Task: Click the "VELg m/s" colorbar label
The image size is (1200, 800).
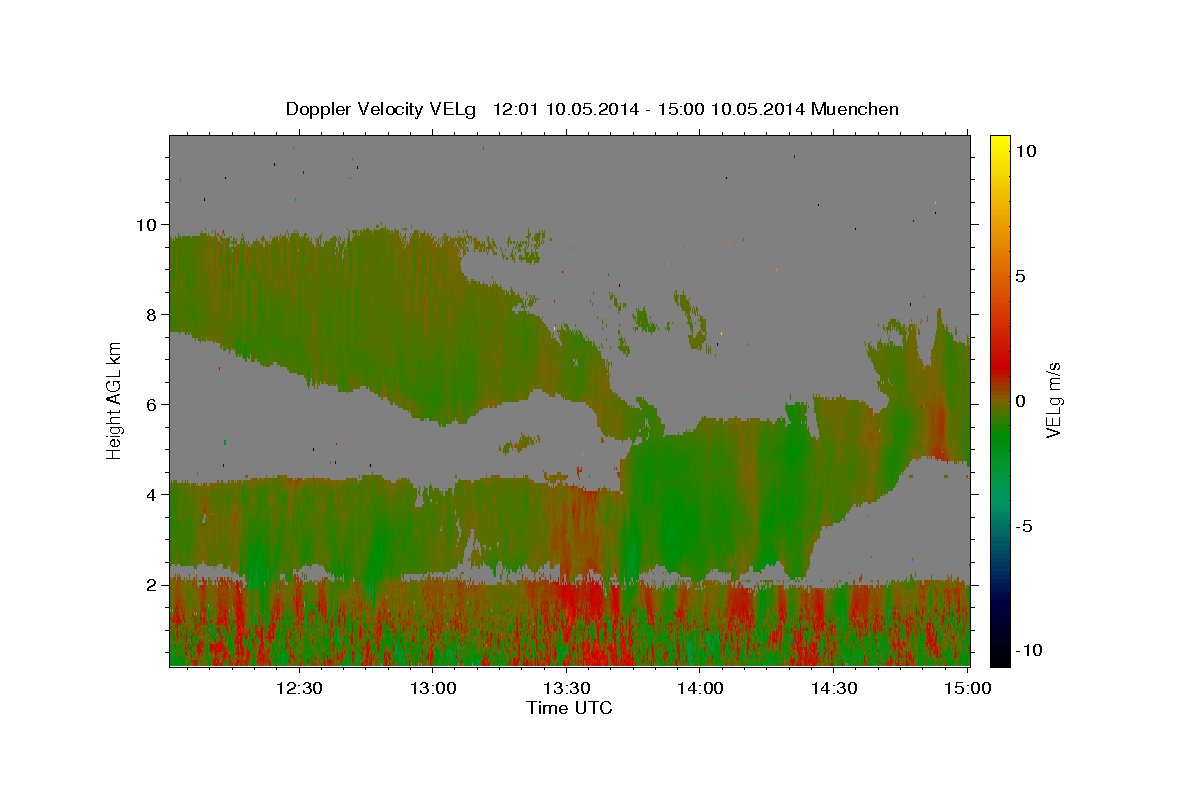Action: [x=1054, y=401]
